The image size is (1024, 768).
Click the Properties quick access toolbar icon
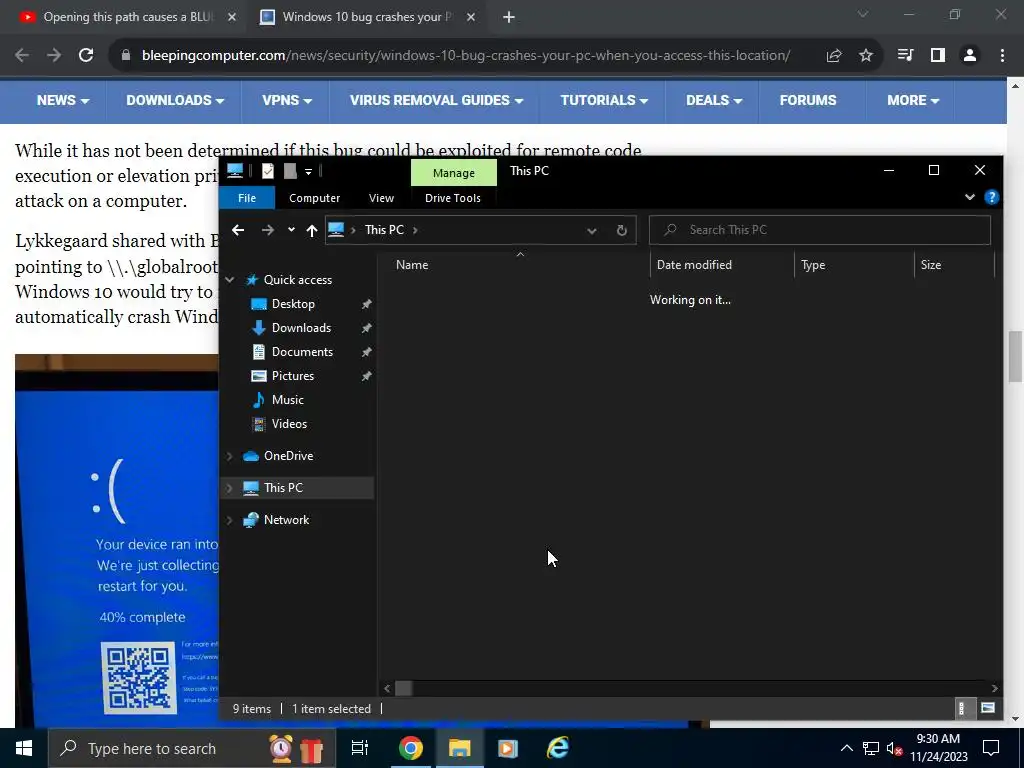coord(268,171)
